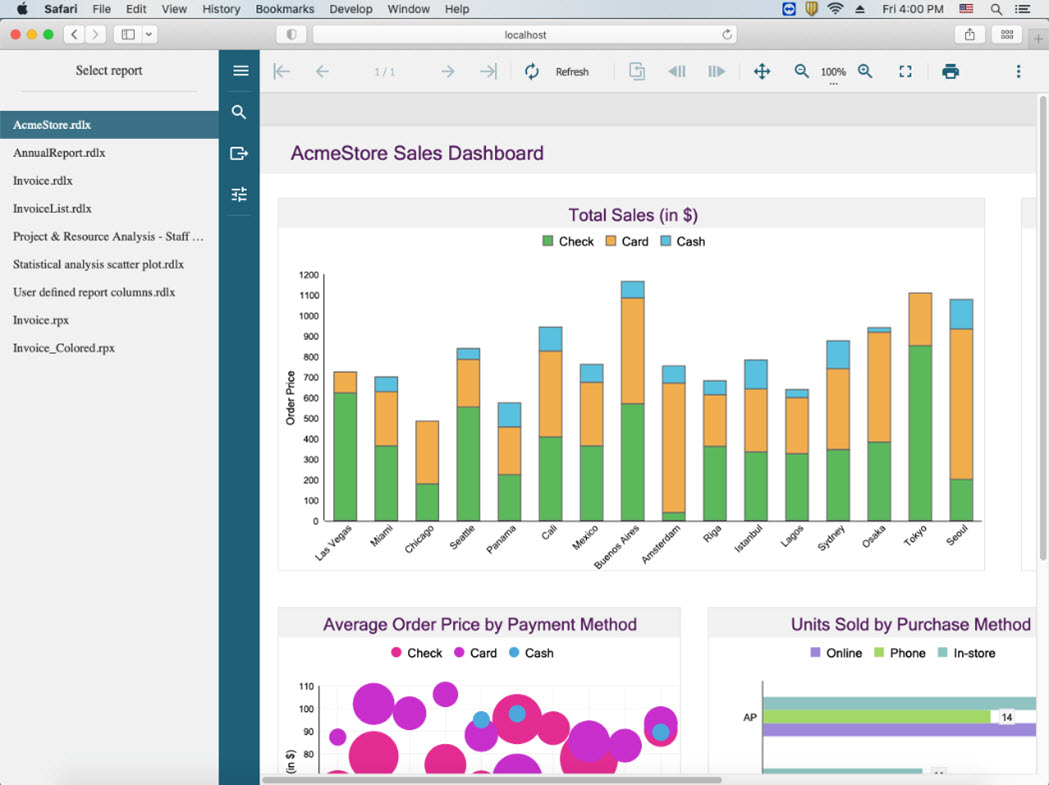The width and height of the screenshot is (1049, 785).
Task: Open the 100% zoom level dropdown
Action: [x=833, y=74]
